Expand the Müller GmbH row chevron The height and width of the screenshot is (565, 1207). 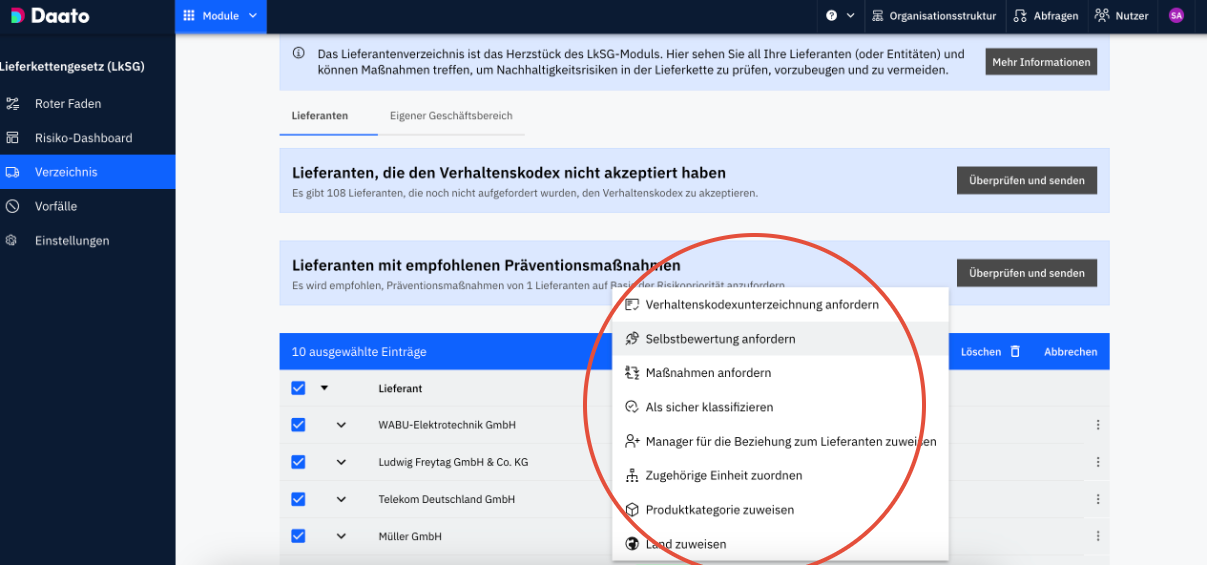pyautogui.click(x=341, y=536)
